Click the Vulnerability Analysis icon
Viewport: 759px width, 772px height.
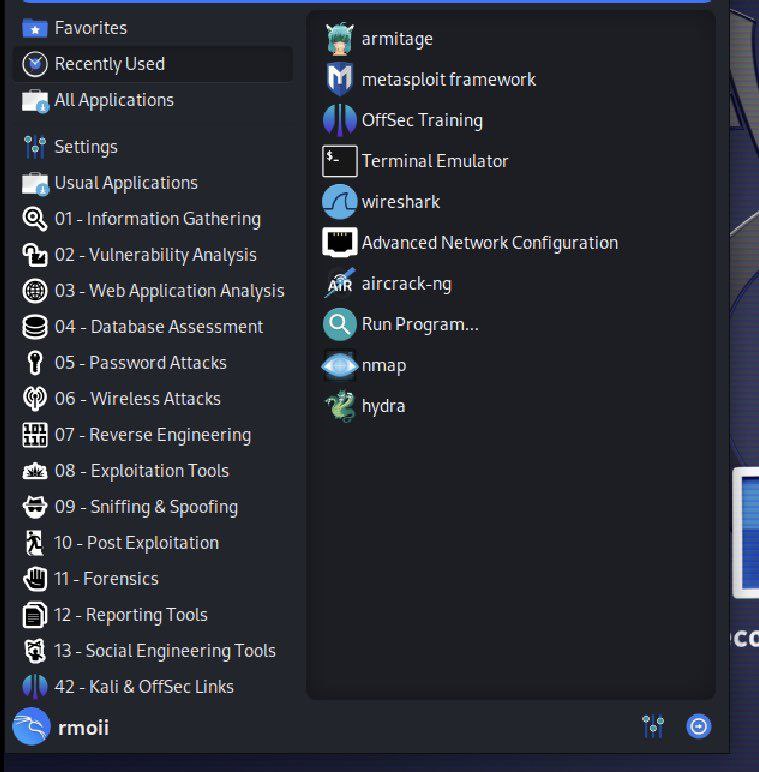35,255
